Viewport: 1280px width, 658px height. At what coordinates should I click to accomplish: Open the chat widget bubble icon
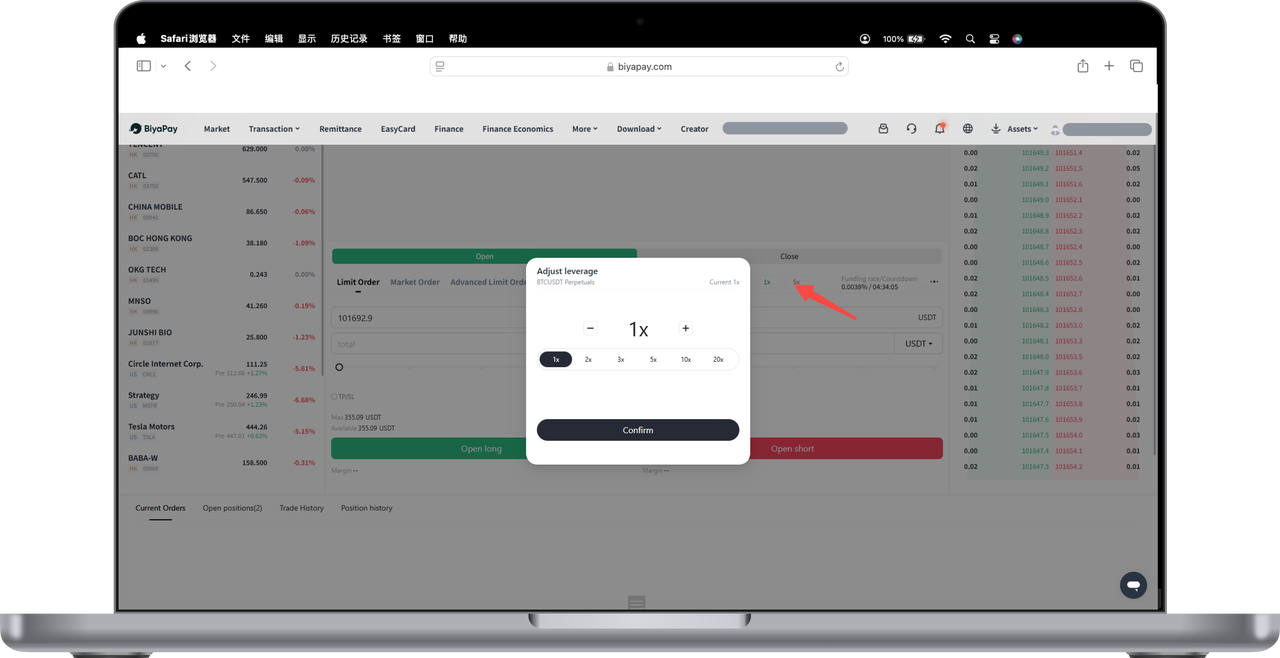click(x=1133, y=585)
